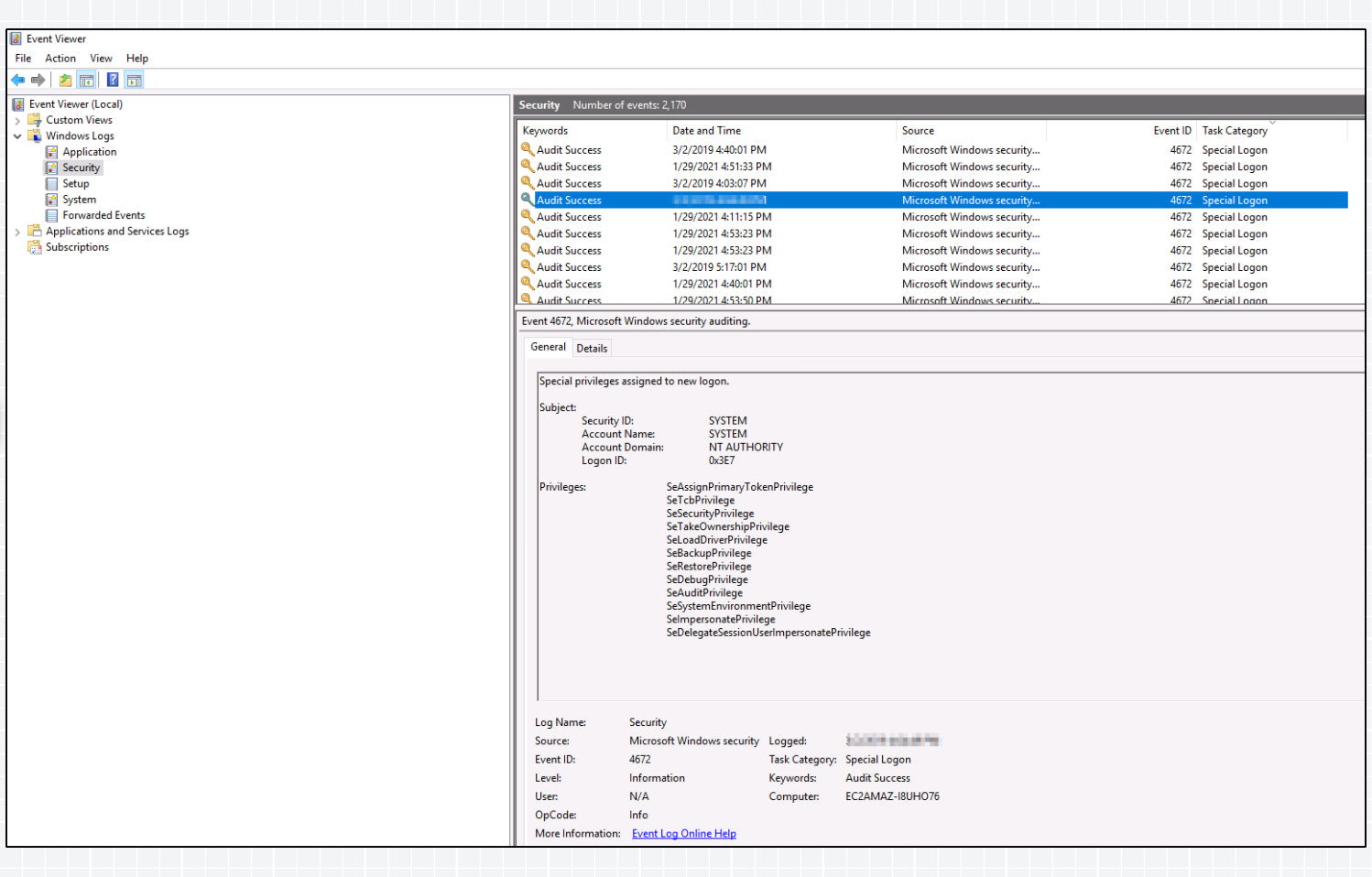Screen dimensions: 1372x877
Task: Click the Subscriptions icon in tree
Action: (x=35, y=247)
